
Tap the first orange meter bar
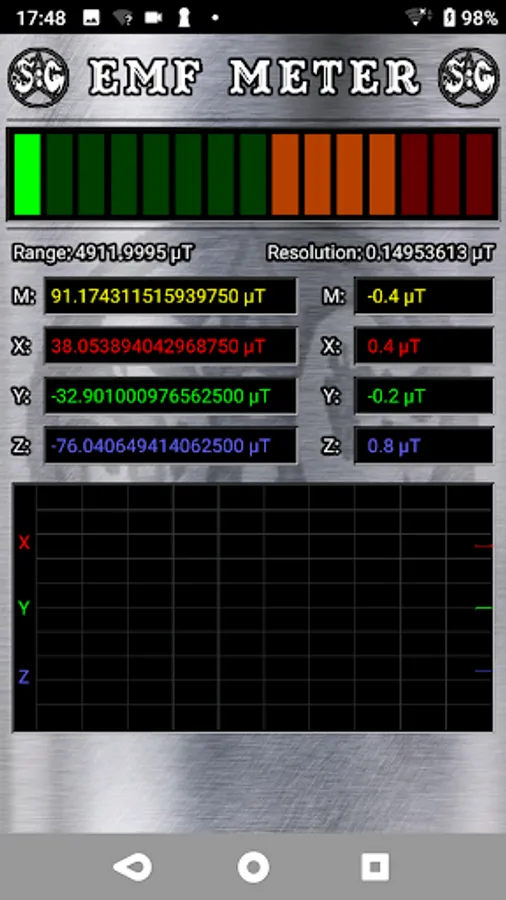[285, 174]
